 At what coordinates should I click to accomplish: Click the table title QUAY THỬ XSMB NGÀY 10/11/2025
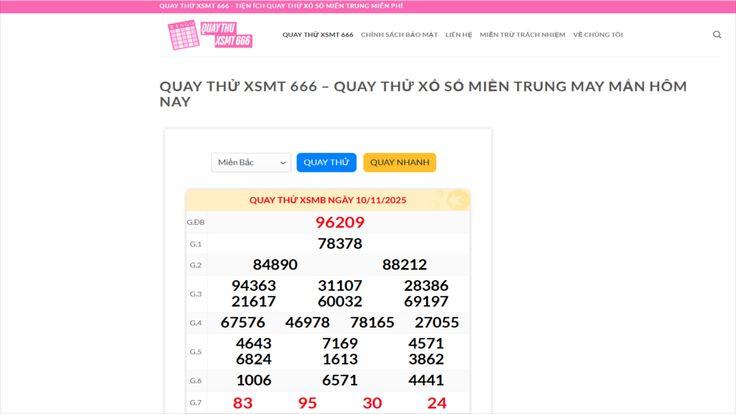[329, 200]
